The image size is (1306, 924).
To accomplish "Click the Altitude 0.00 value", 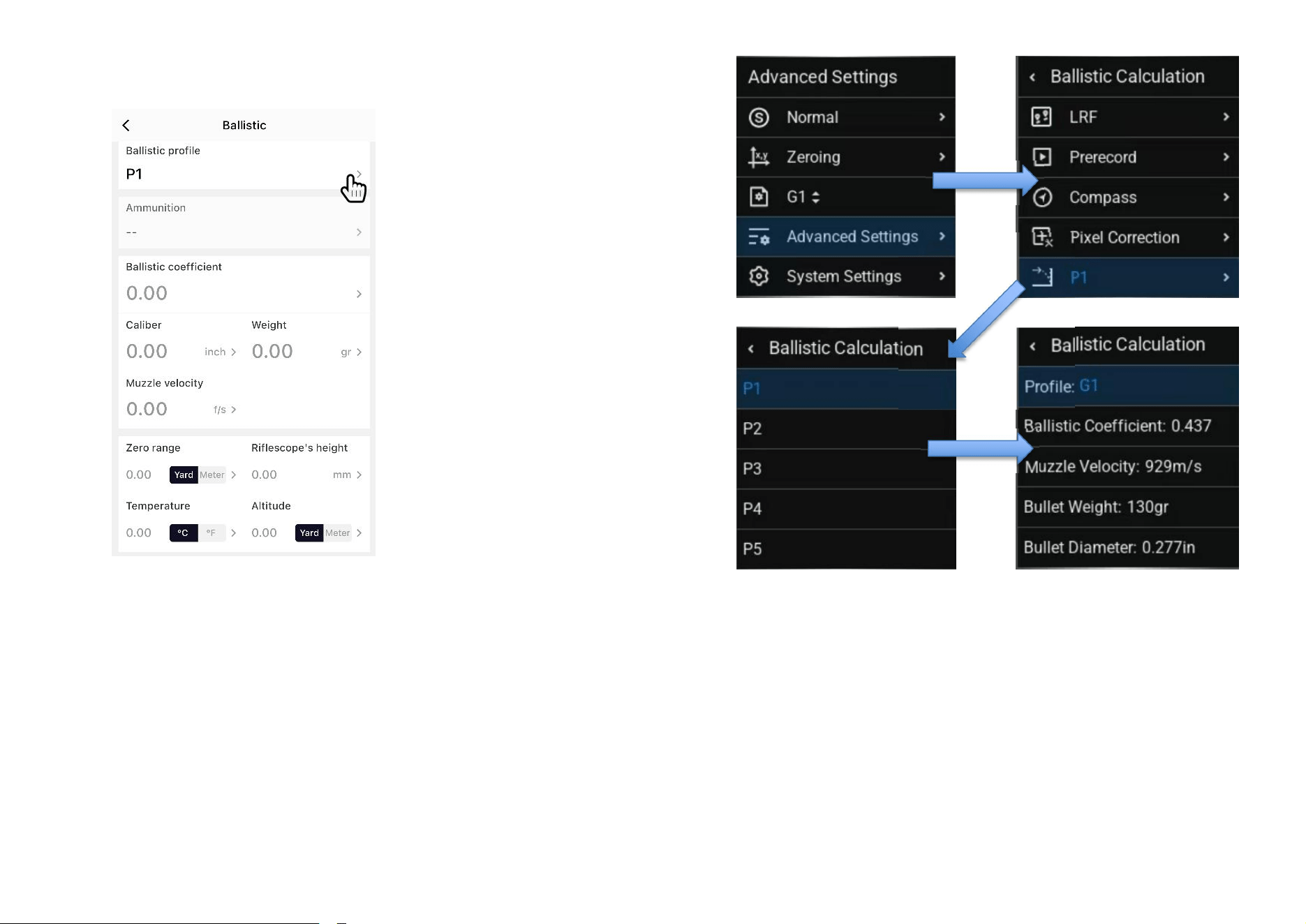I will 264,532.
